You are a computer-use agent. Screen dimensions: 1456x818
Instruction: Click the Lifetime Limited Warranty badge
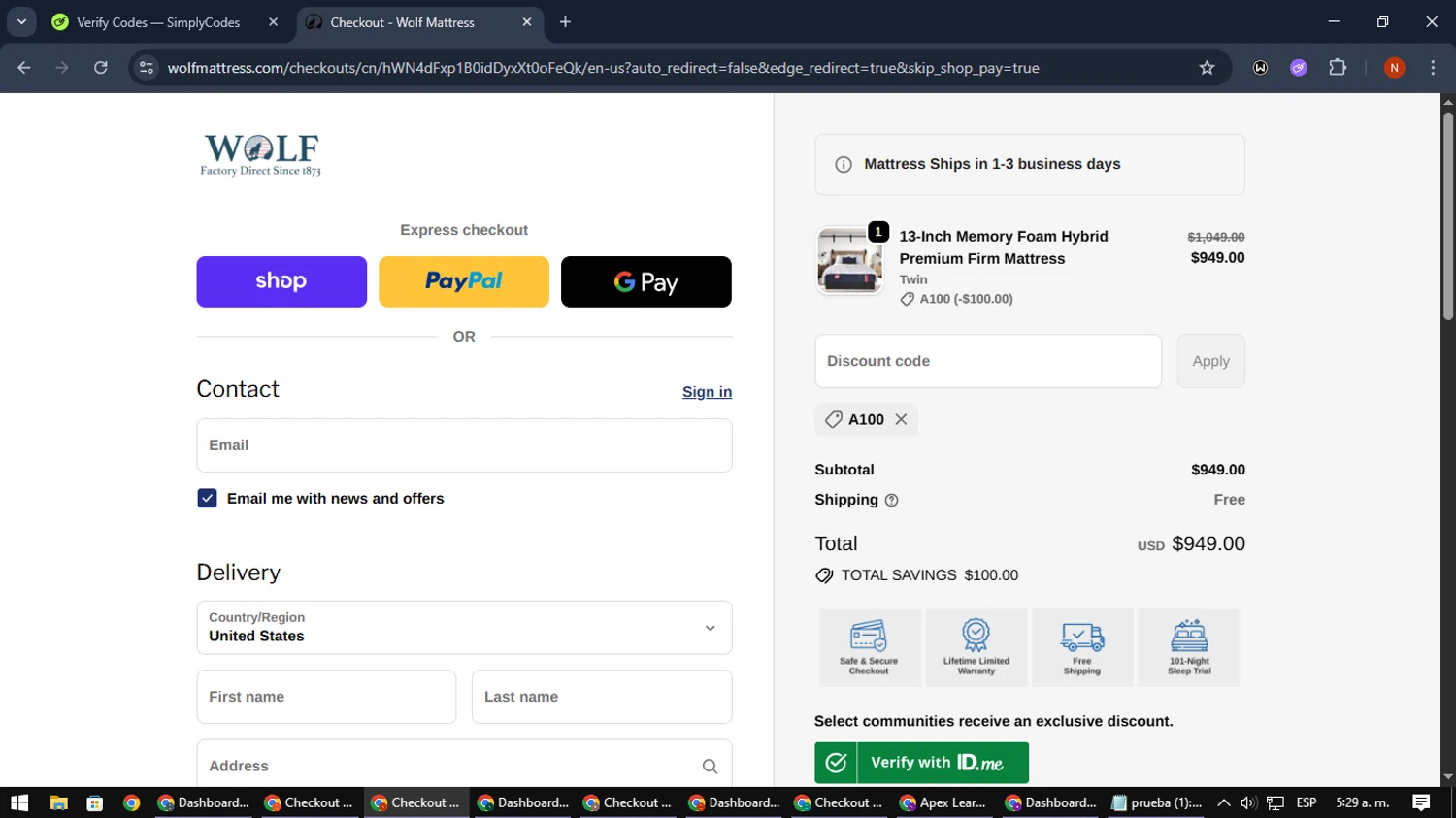pyautogui.click(x=976, y=647)
